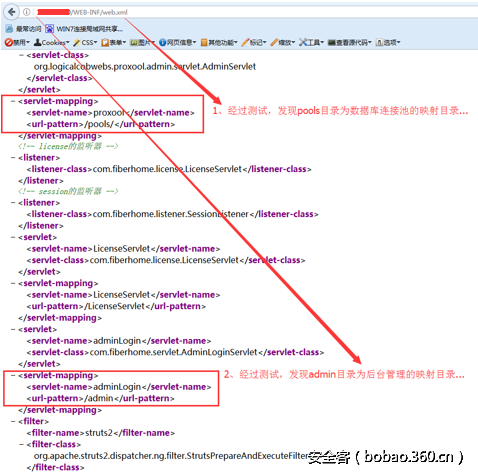Click the Cookies person icon
Image resolution: width=478 pixels, height=475 pixels.
[x=38, y=42]
